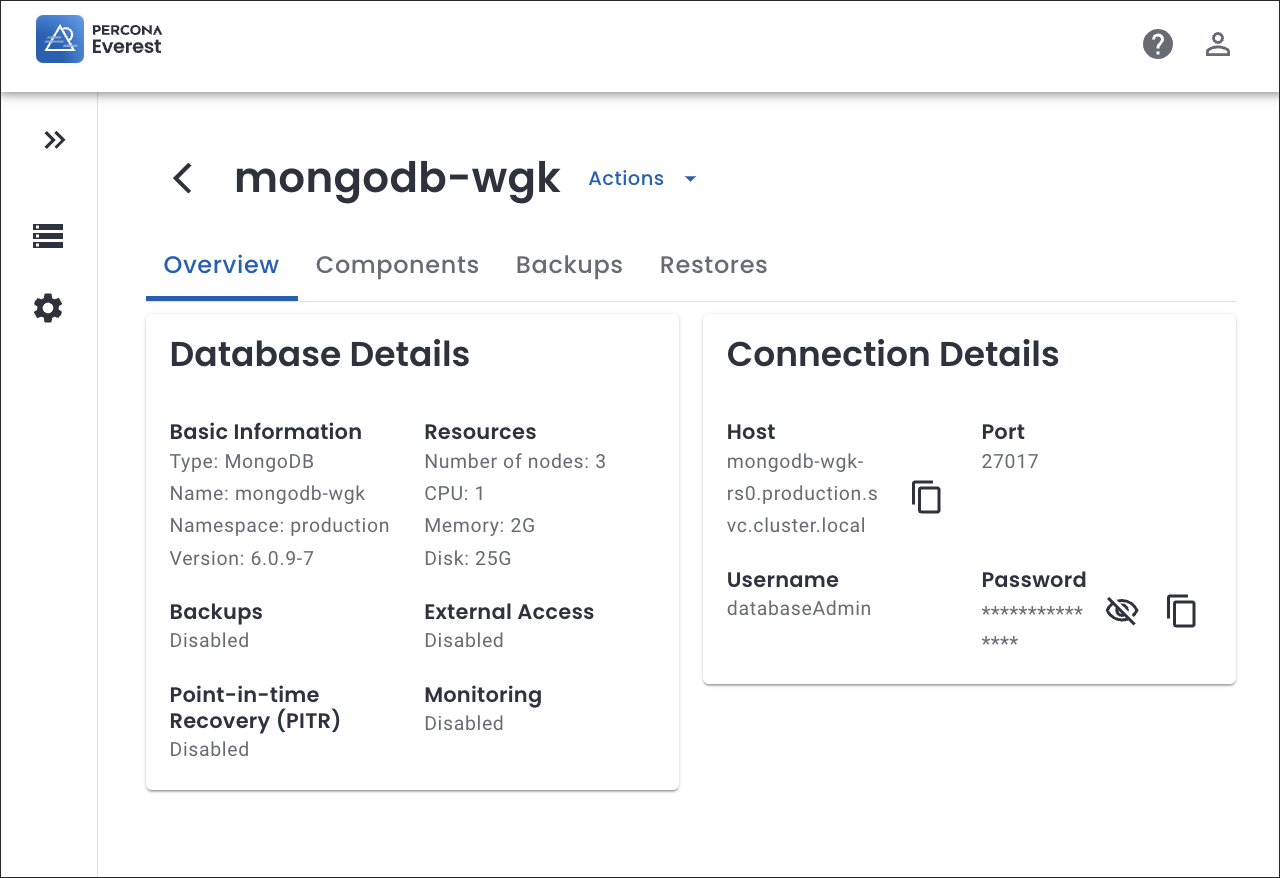This screenshot has width=1280, height=878.
Task: Open the databases list sidebar icon
Action: pyautogui.click(x=48, y=236)
